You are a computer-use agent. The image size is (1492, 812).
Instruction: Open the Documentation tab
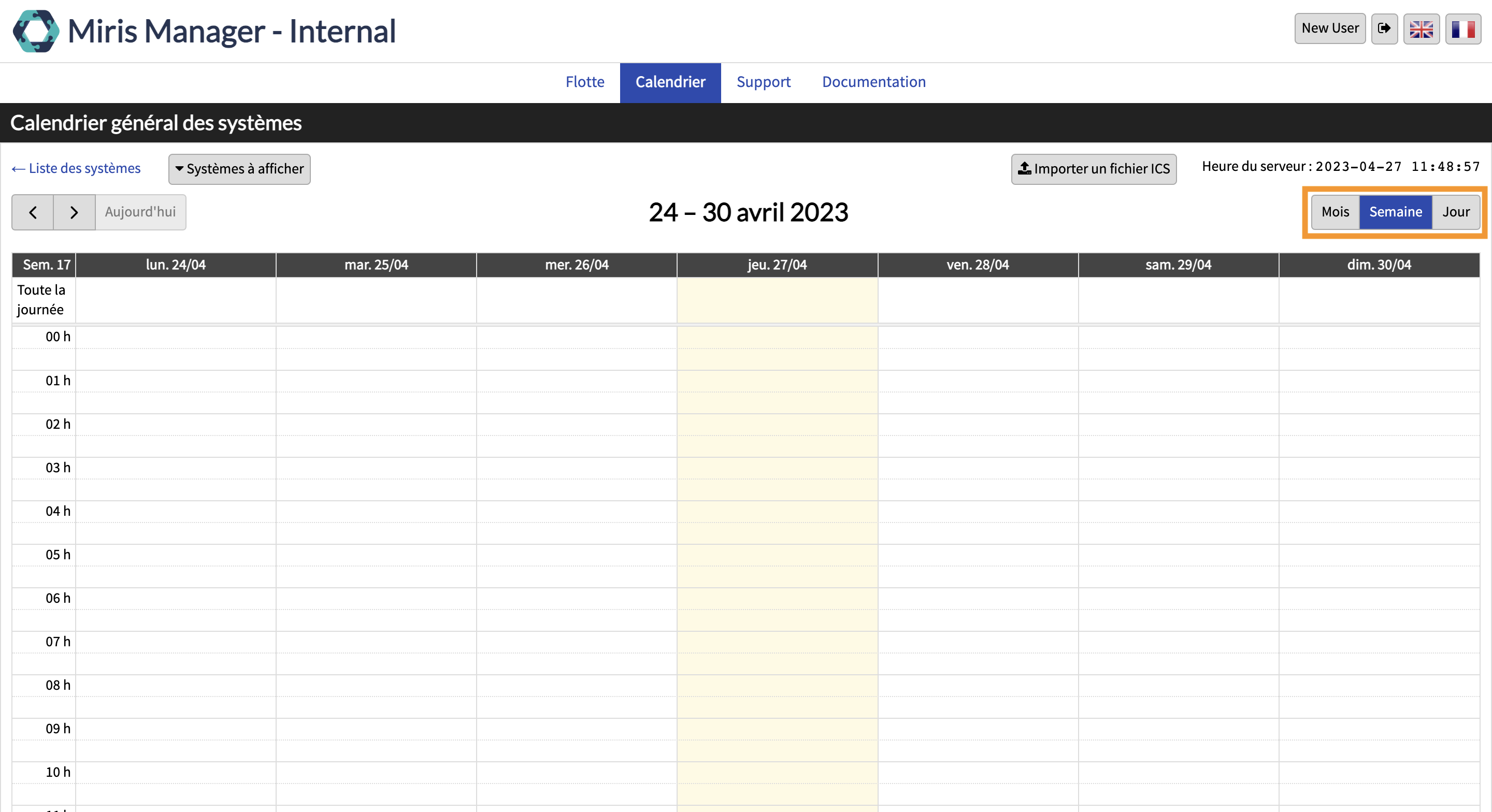[x=873, y=82]
